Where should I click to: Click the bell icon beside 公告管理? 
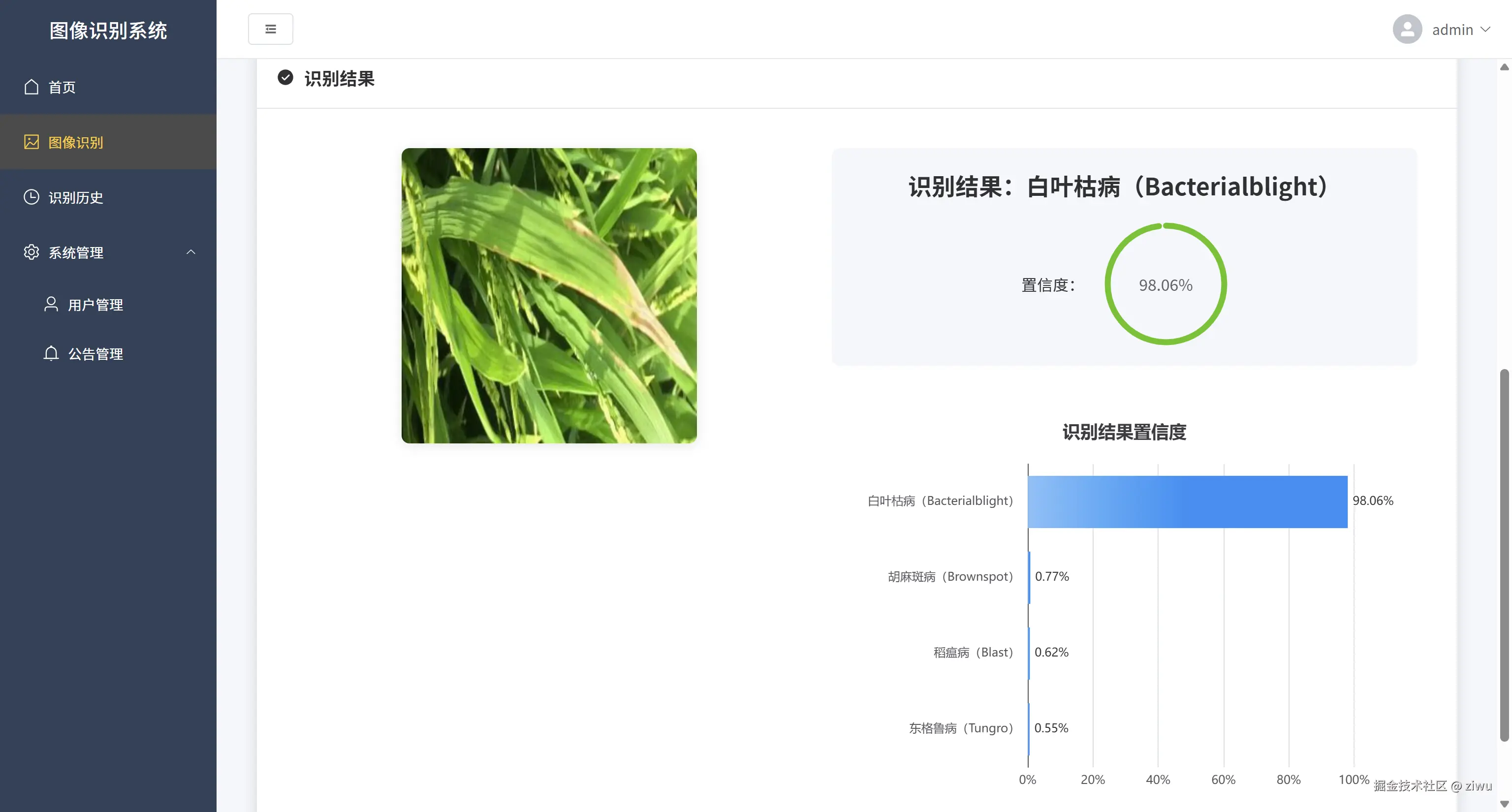click(x=51, y=353)
